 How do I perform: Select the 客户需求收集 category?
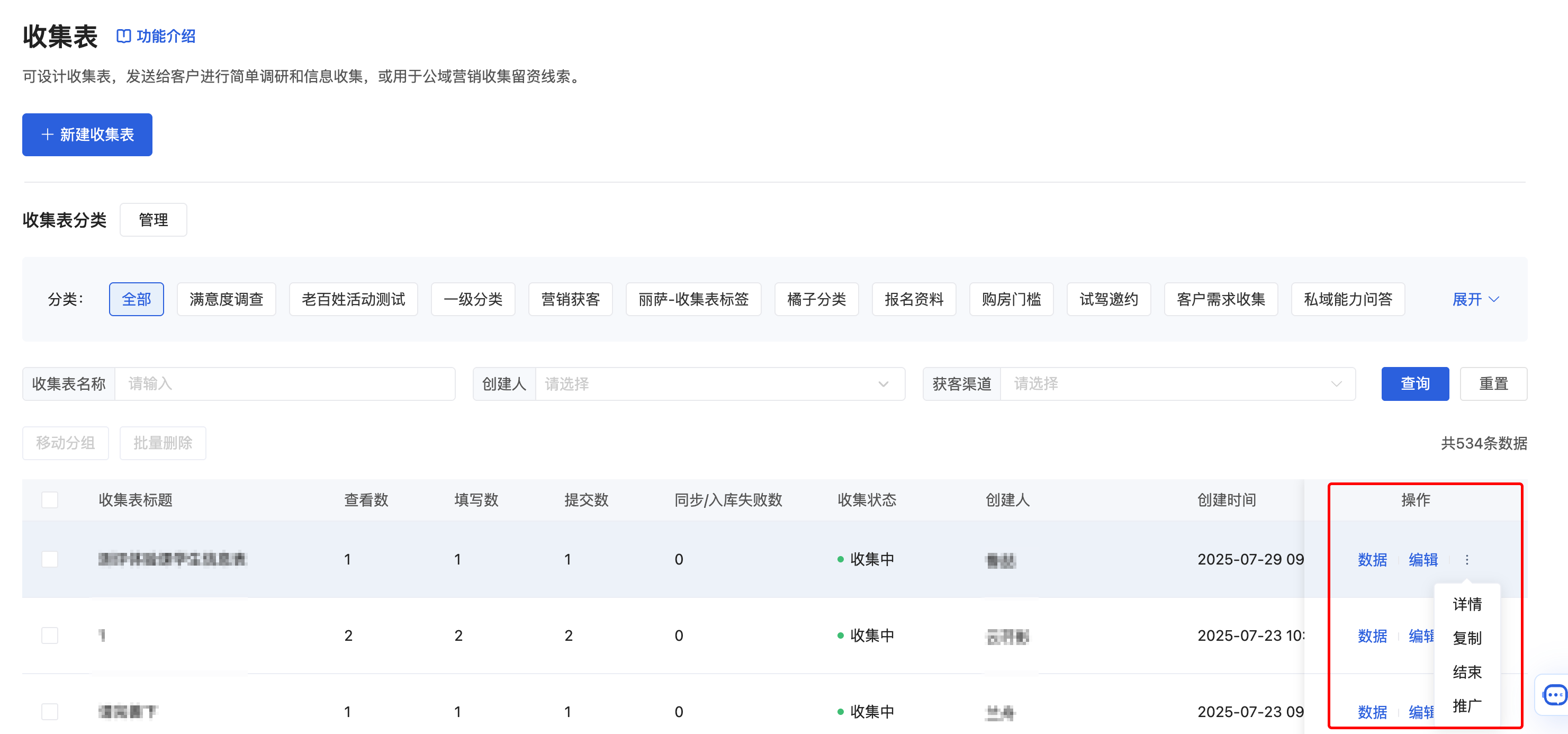coord(1220,299)
